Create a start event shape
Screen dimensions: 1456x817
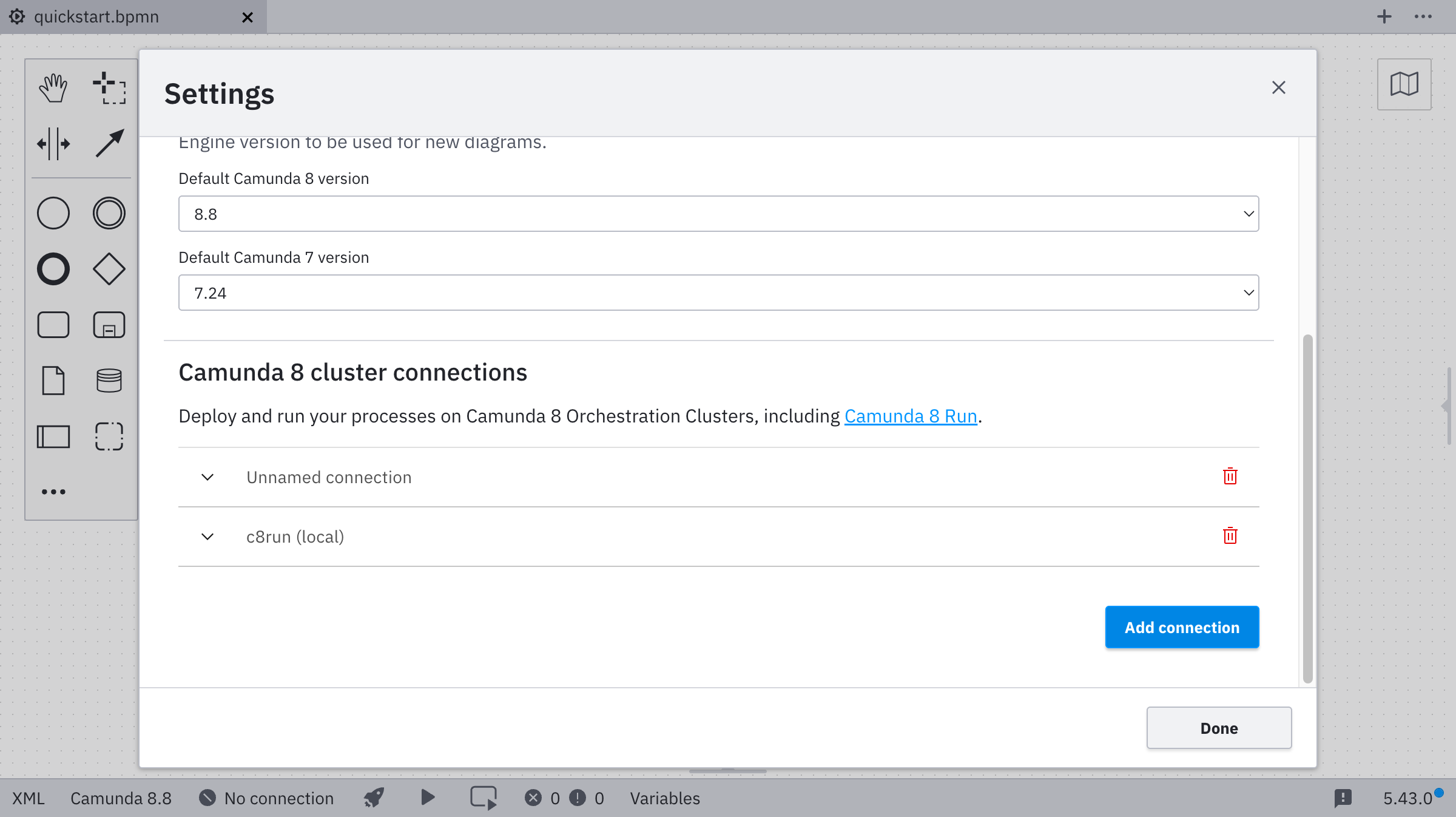point(53,213)
